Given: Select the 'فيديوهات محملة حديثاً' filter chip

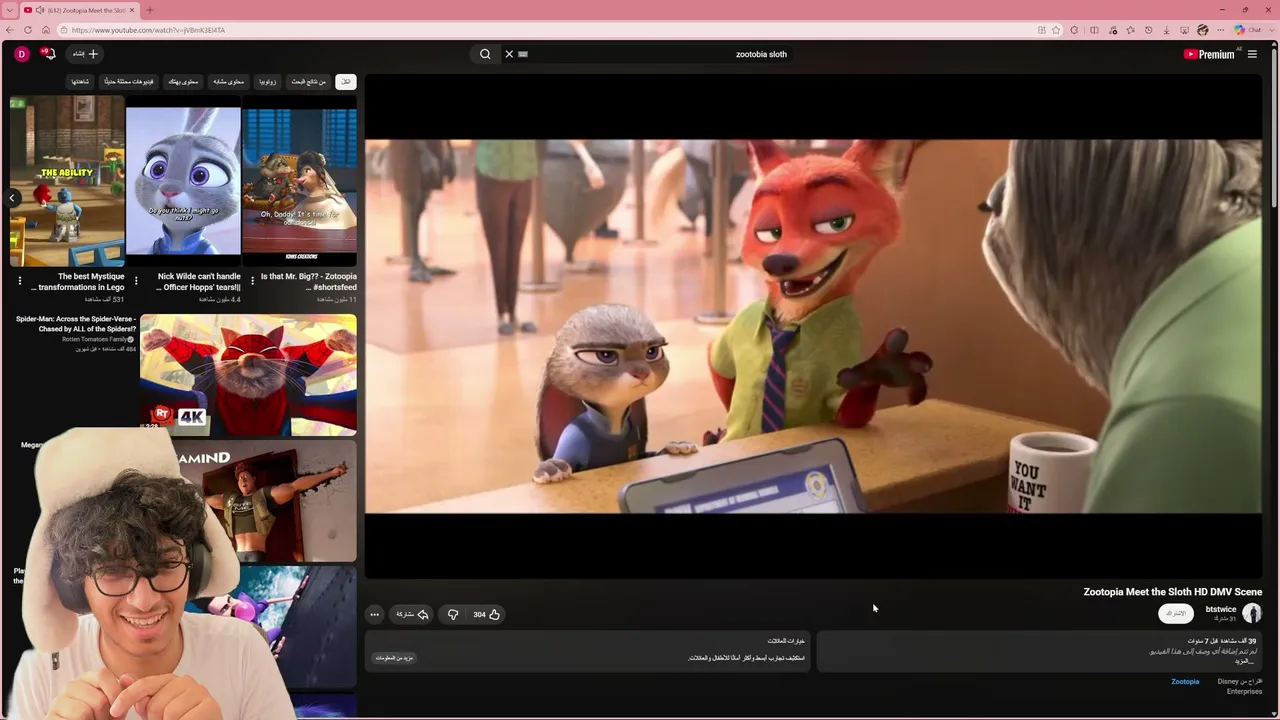Looking at the screenshot, I should 129,81.
